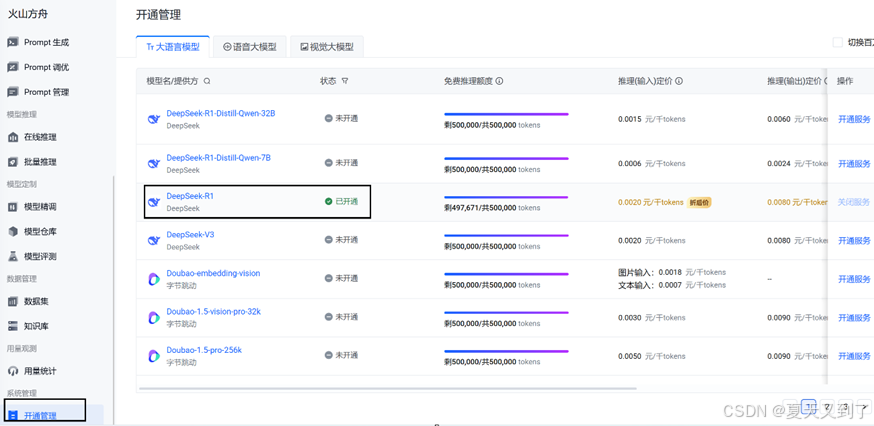Open the DeepSeek-R1-Distill-Qwen-32B model link
Viewport: 874px width, 426px height.
[221, 113]
